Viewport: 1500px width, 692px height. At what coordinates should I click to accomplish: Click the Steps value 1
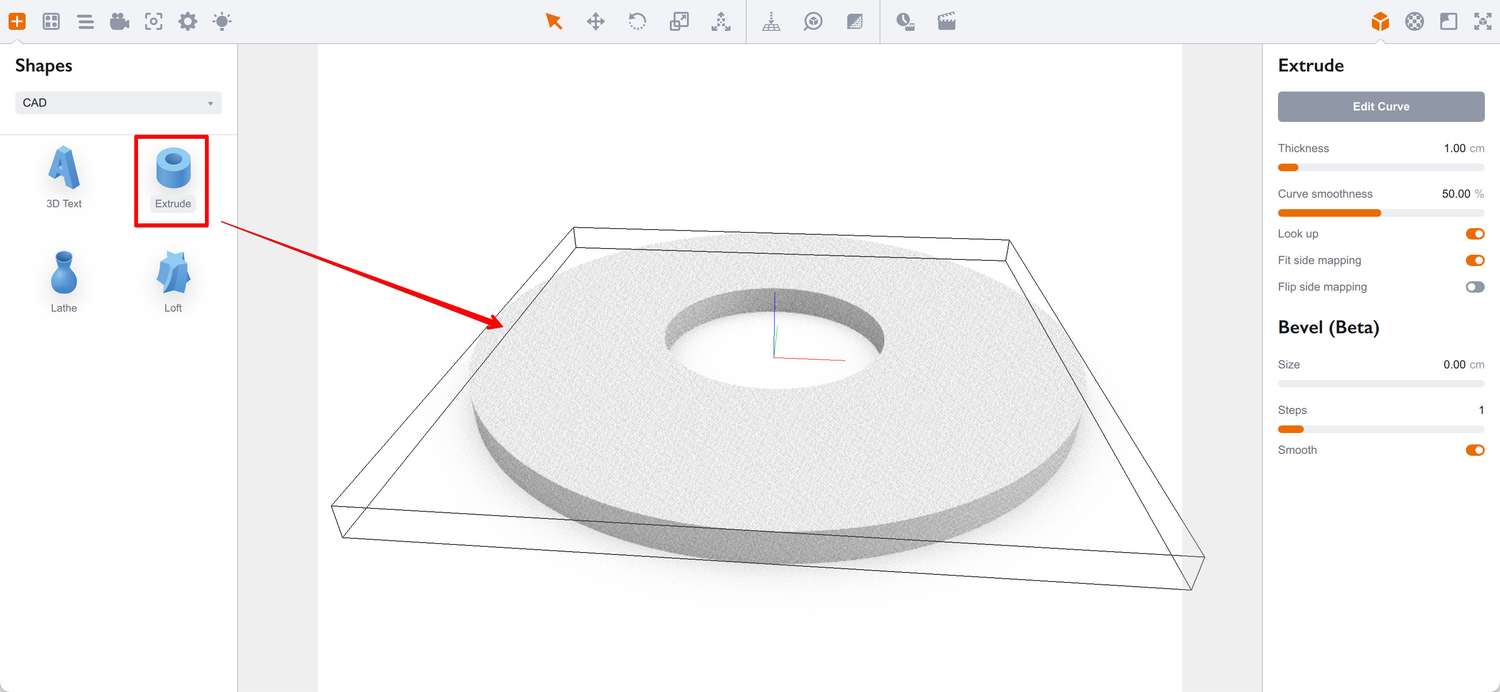(x=1481, y=410)
